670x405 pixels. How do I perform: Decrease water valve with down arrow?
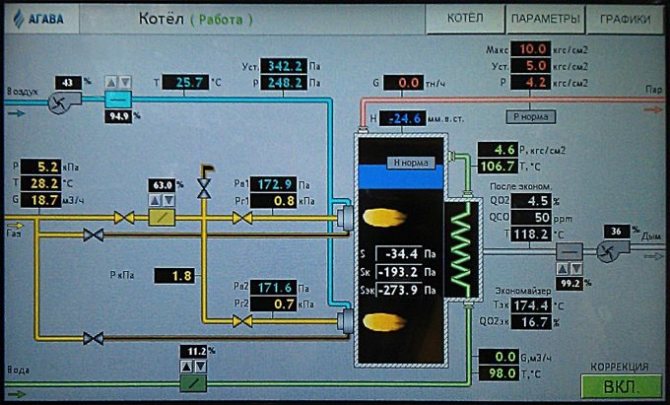203,365
